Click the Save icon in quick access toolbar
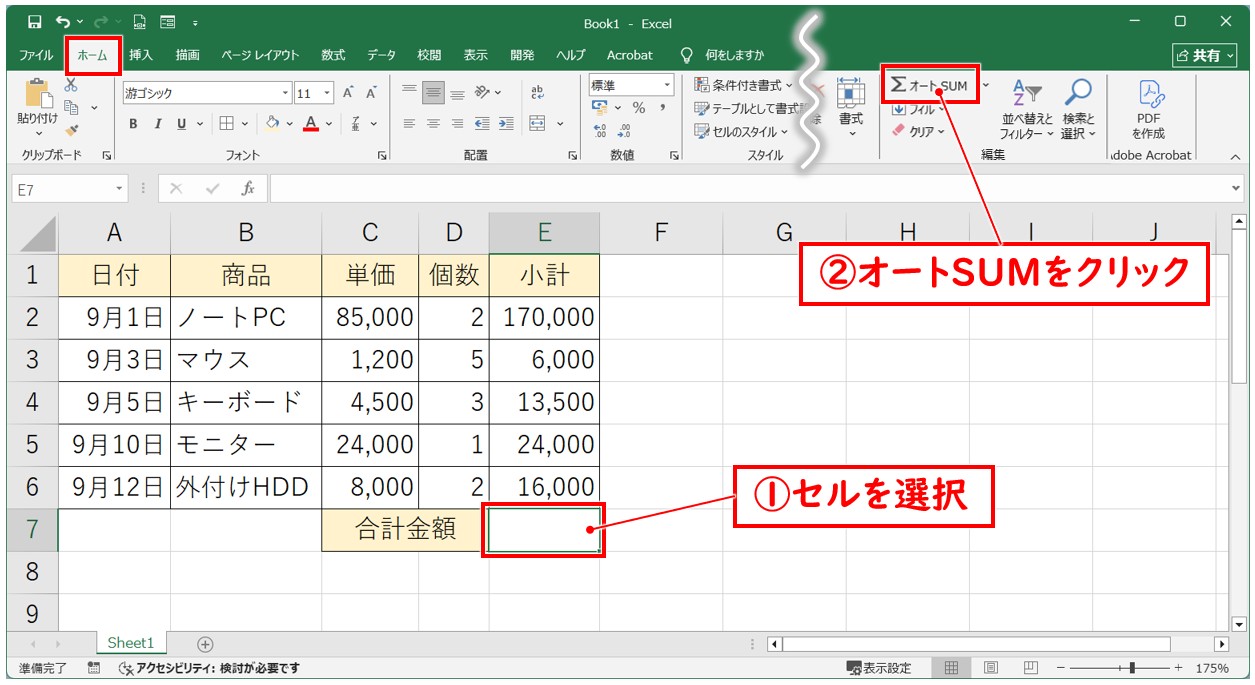 (x=34, y=22)
